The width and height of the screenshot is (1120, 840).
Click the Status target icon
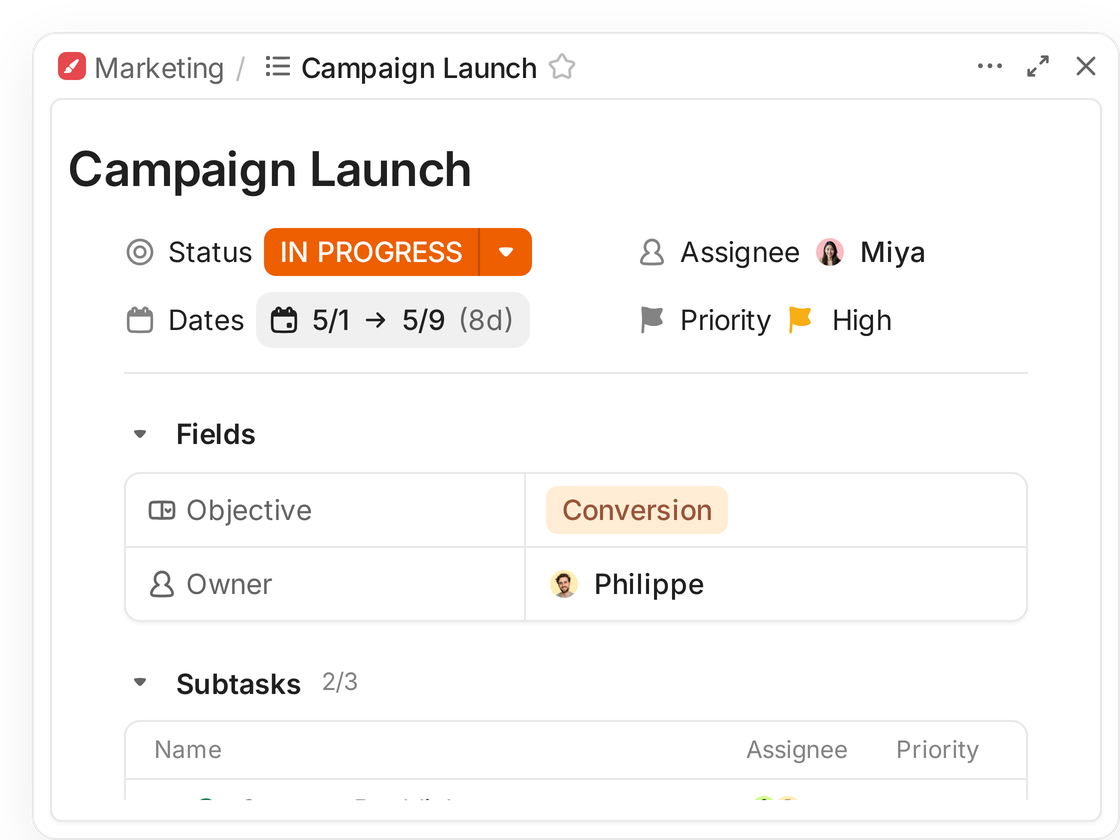coord(140,252)
